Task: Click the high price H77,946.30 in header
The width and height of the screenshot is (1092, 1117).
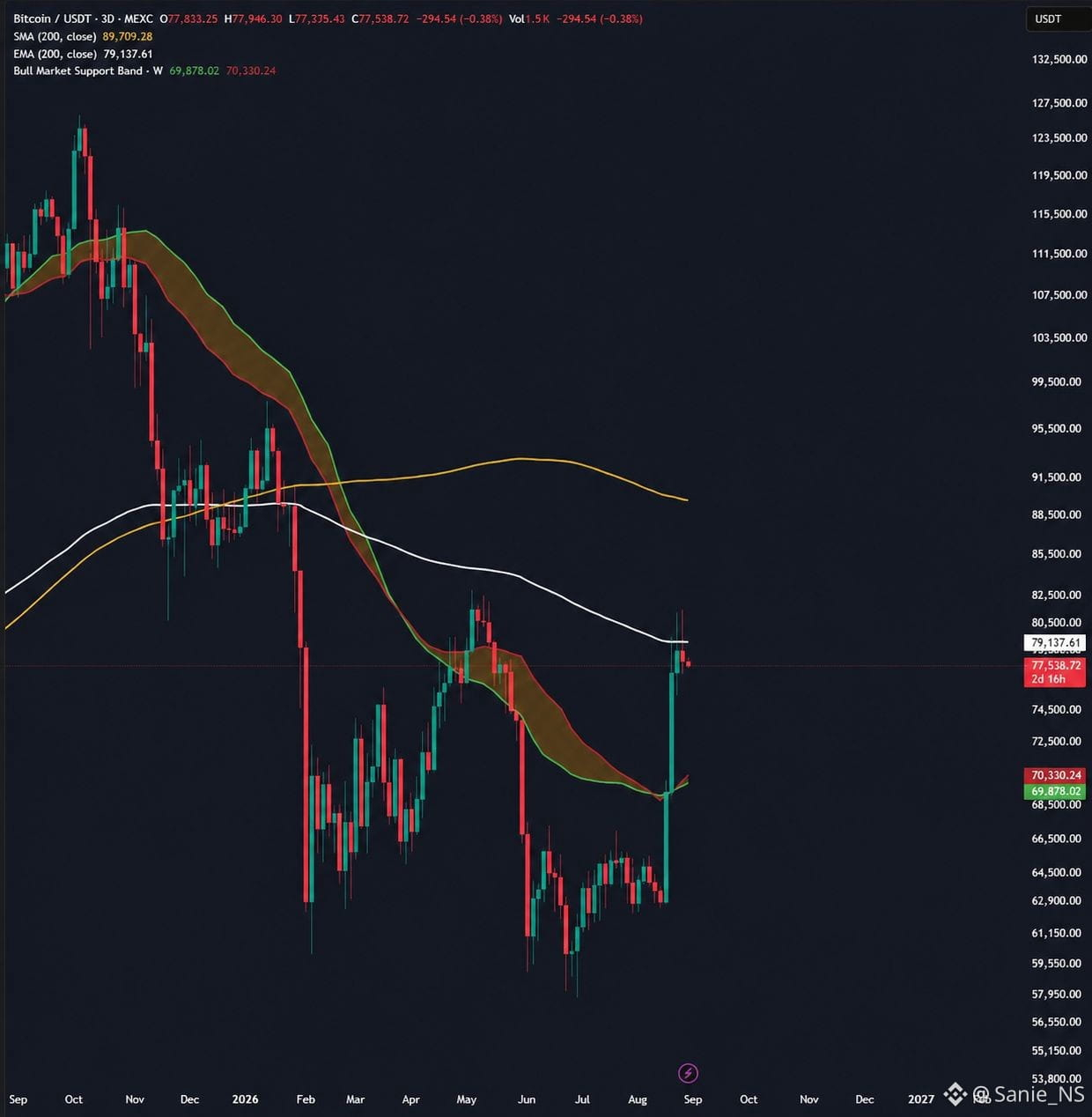Action: [254, 18]
